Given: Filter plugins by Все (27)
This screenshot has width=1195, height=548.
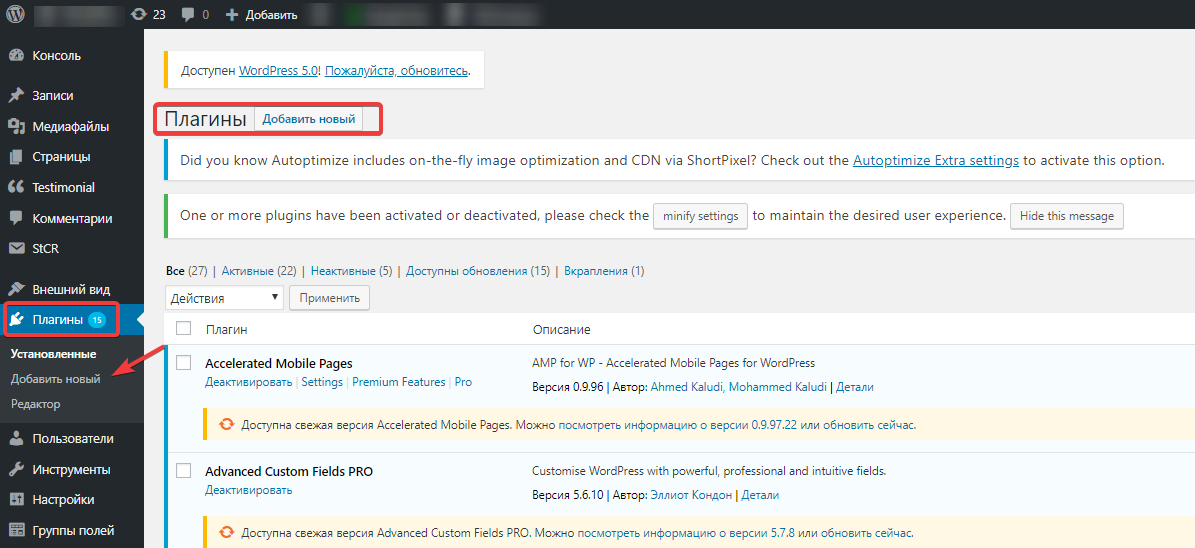Looking at the screenshot, I should pos(186,271).
